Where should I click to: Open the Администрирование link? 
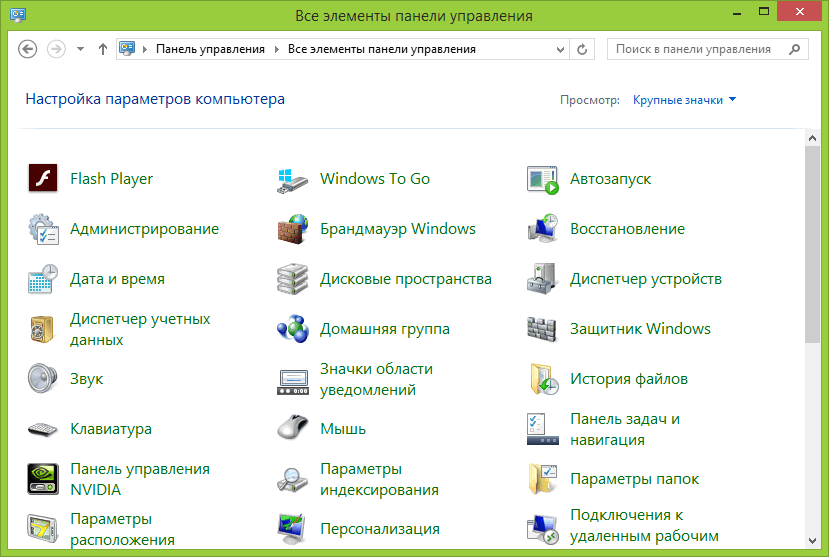[144, 229]
